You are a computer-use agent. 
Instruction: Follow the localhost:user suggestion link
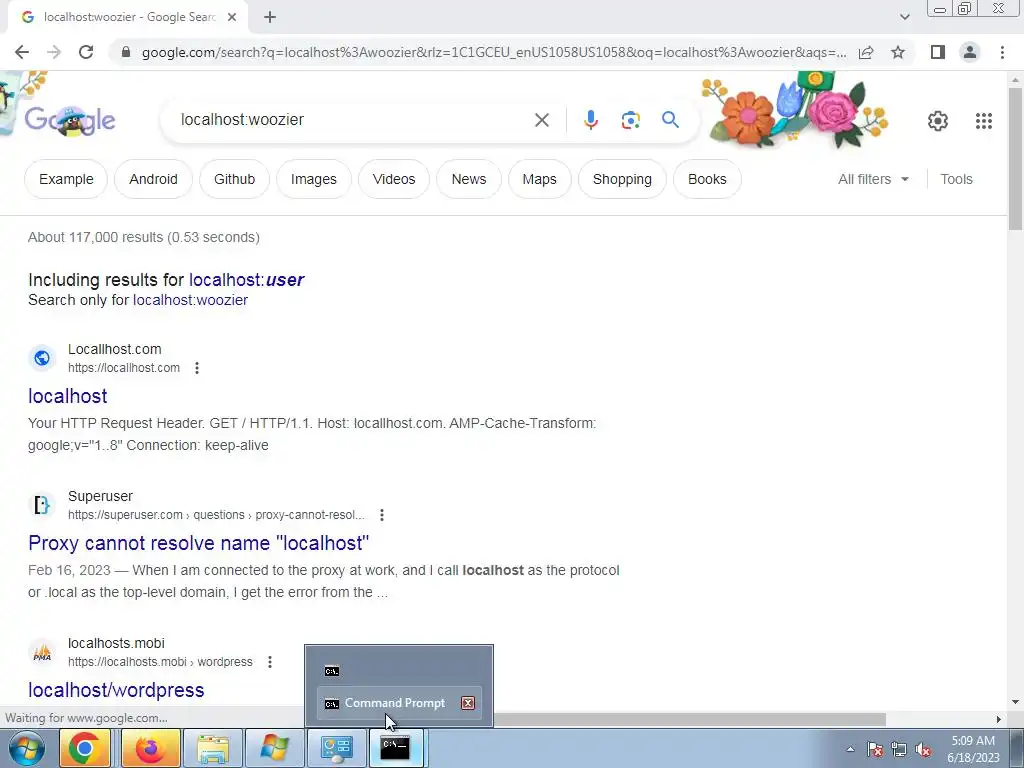click(246, 280)
